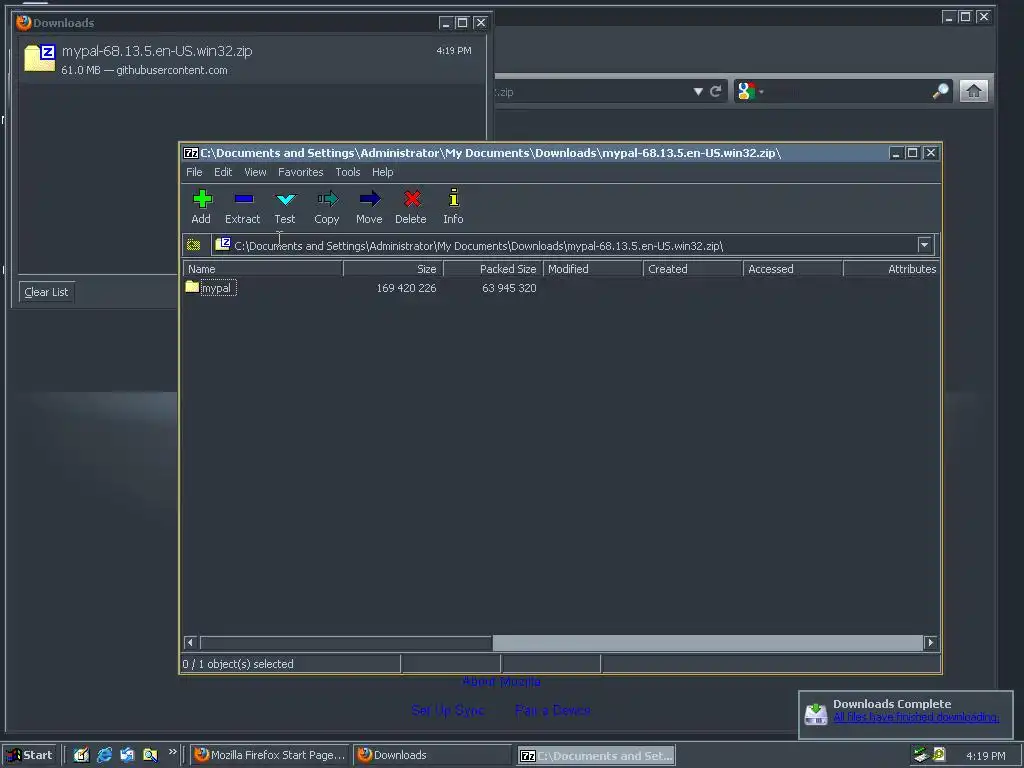Click the horizontal scrollbar right arrow

click(931, 643)
